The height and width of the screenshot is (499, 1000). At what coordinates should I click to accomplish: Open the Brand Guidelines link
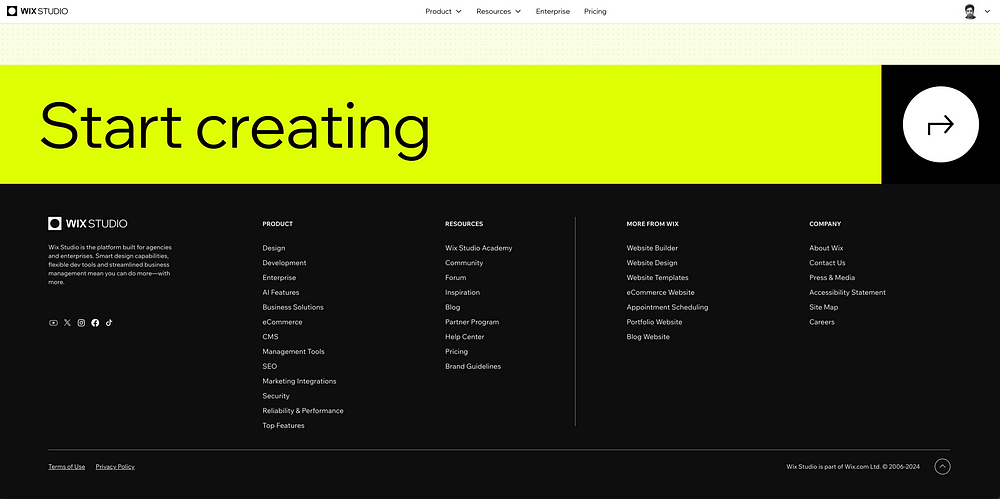[x=473, y=366]
